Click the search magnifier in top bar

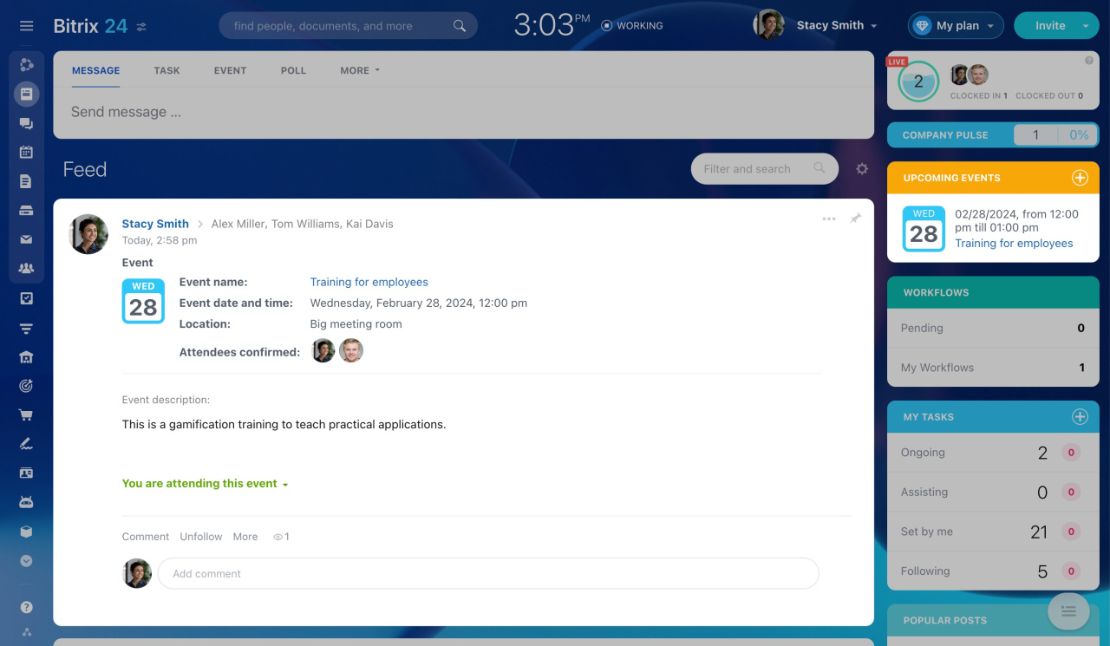tap(459, 26)
